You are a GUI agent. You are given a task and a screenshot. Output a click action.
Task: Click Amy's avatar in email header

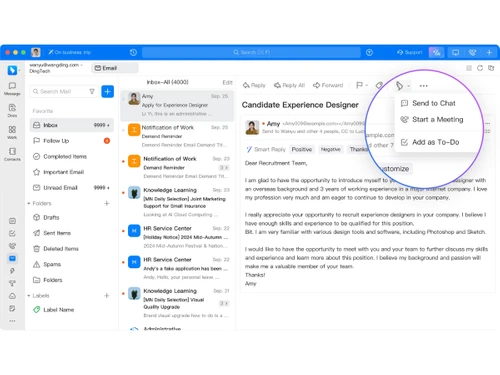click(252, 127)
